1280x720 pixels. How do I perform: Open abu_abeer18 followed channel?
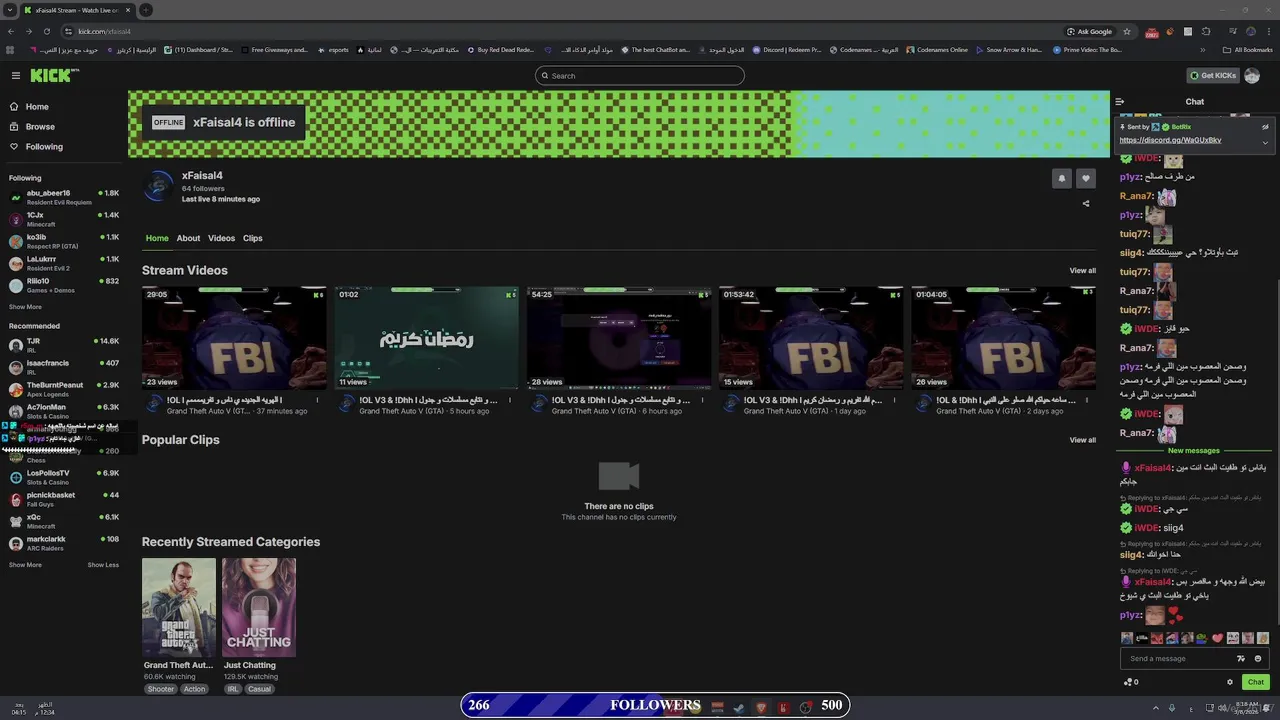[64, 197]
